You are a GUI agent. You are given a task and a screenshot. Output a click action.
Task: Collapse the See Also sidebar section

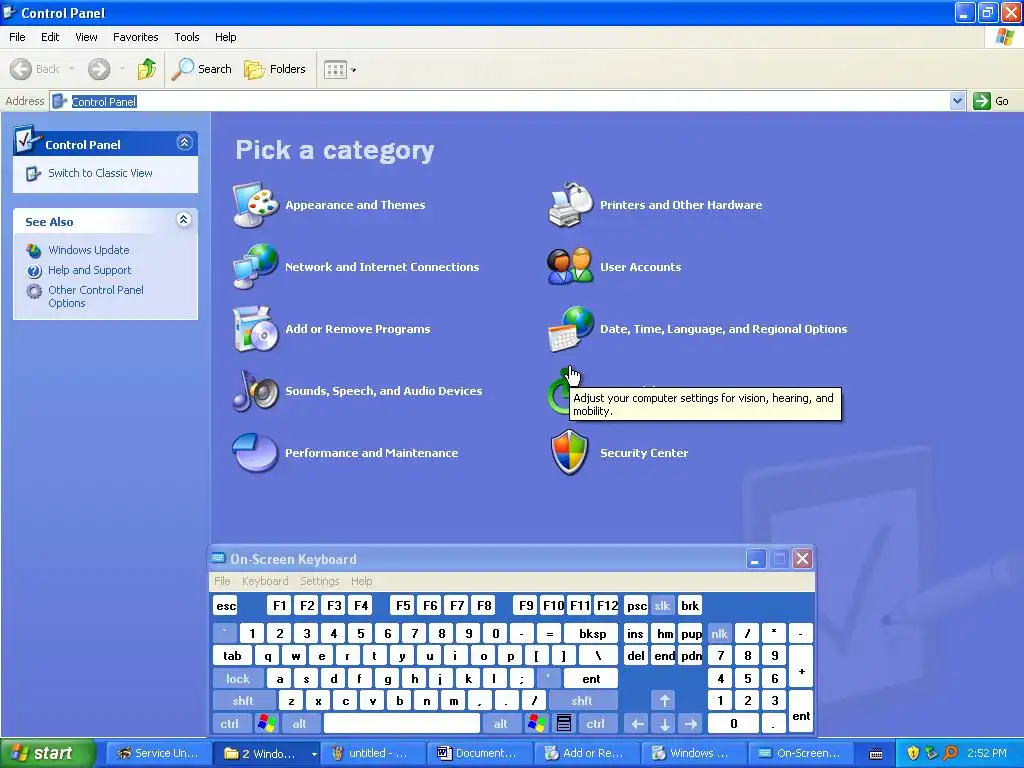point(184,219)
